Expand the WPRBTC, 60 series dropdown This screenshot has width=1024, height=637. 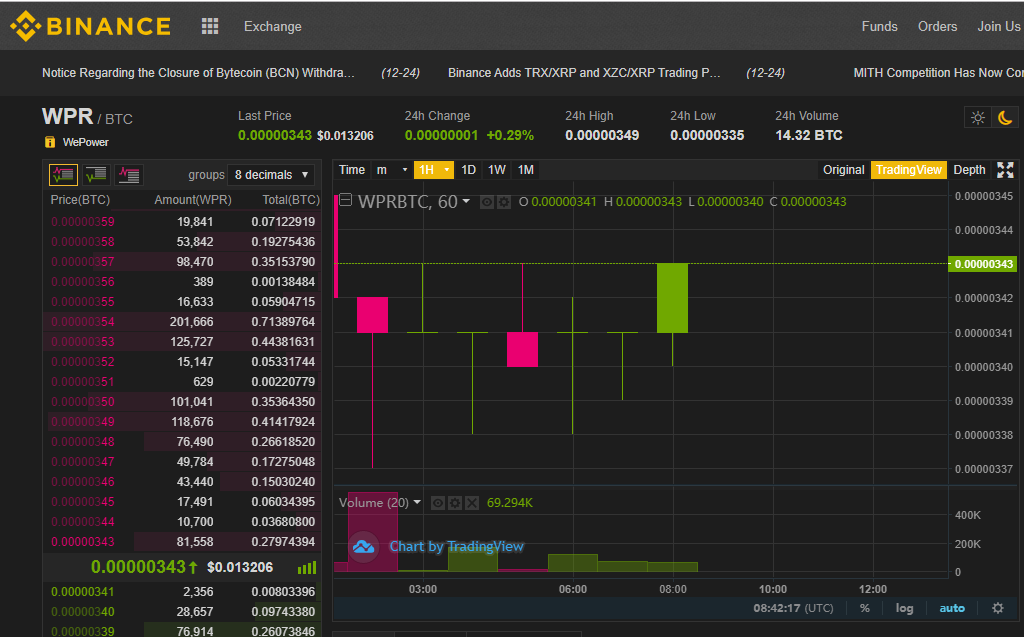pos(466,201)
